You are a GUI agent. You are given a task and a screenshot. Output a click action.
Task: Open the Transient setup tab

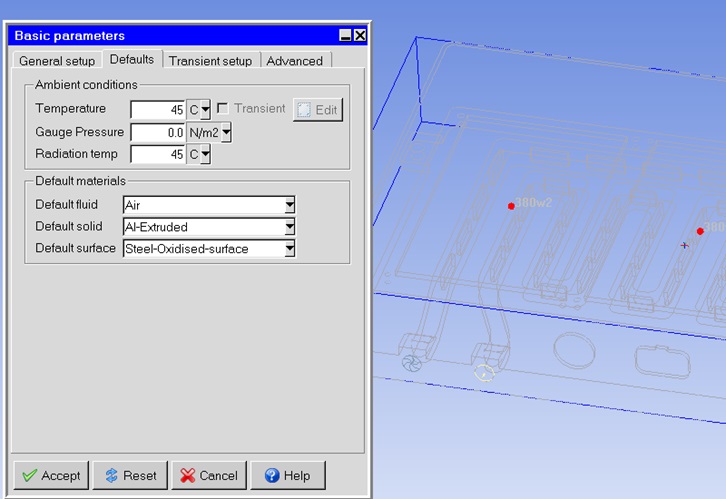(210, 61)
